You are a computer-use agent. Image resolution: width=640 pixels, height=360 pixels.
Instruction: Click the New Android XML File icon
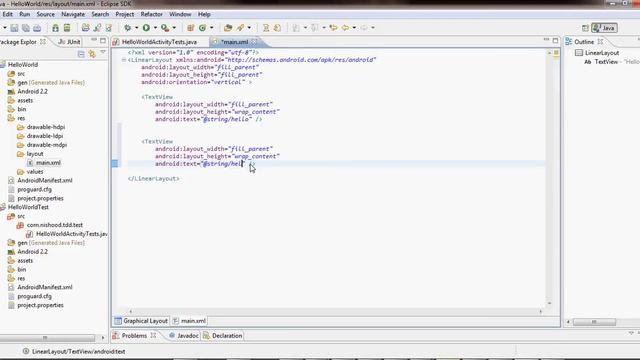109,28
